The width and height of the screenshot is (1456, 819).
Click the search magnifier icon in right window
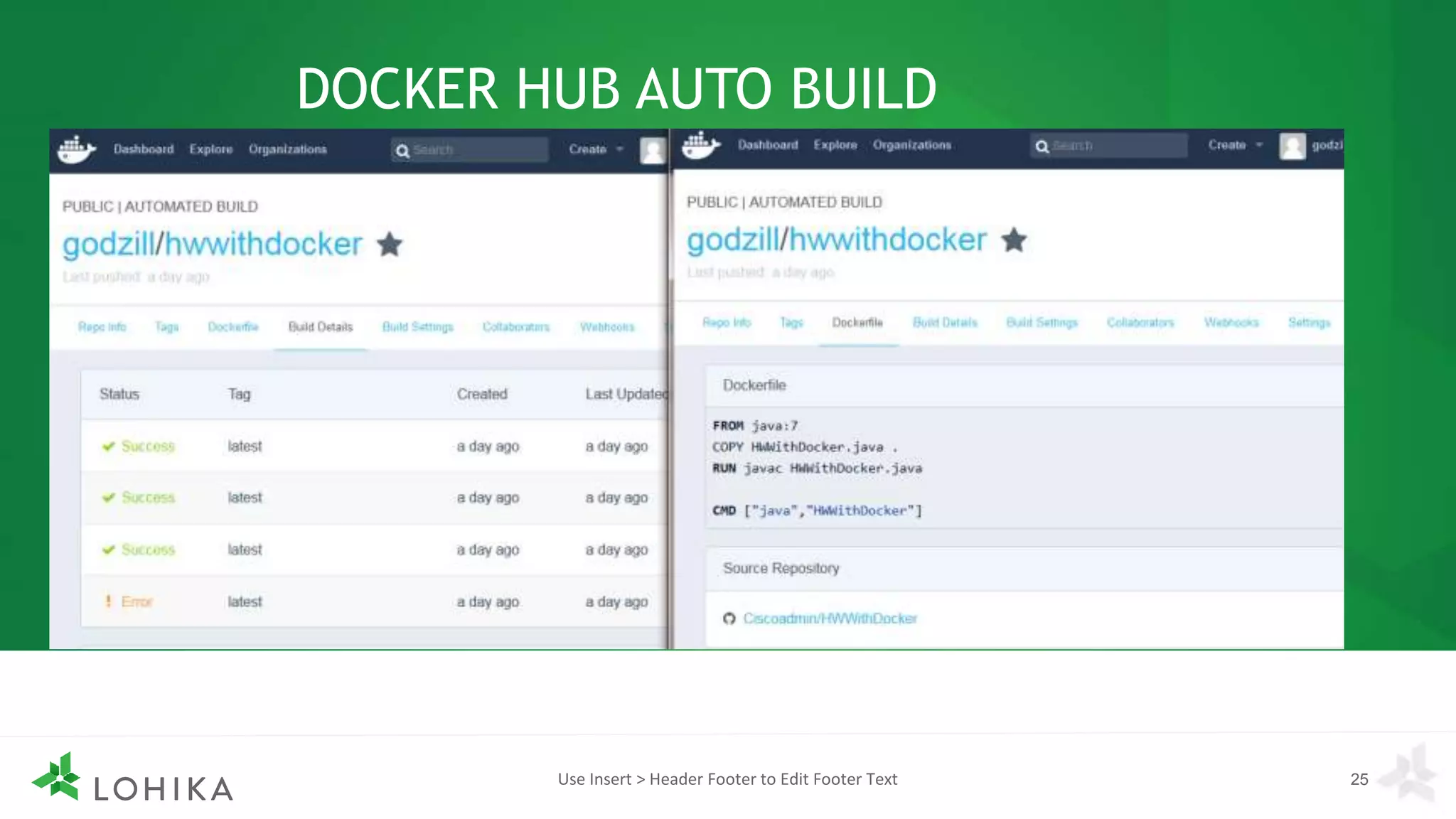(x=1042, y=146)
